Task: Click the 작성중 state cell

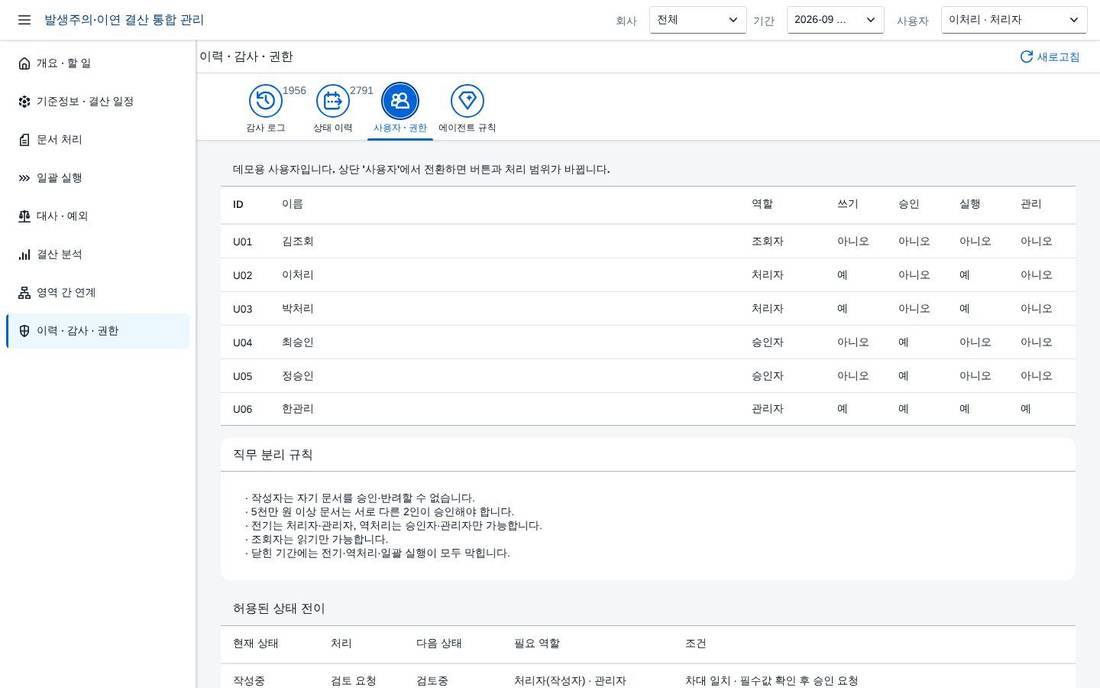Action: pyautogui.click(x=248, y=680)
